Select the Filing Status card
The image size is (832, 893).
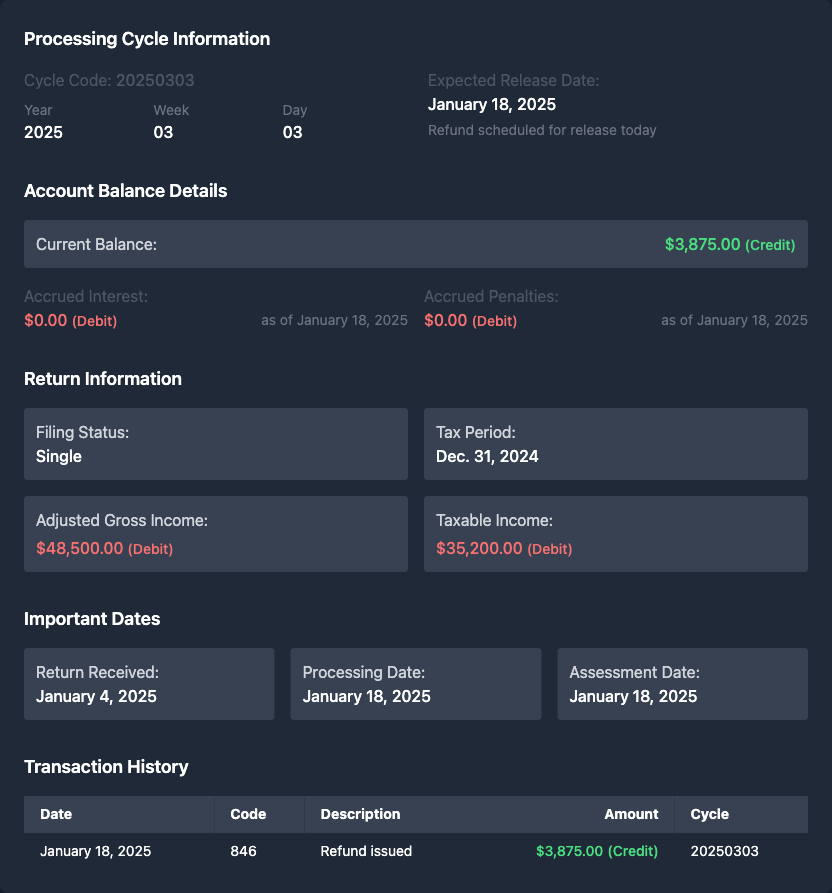pyautogui.click(x=215, y=444)
